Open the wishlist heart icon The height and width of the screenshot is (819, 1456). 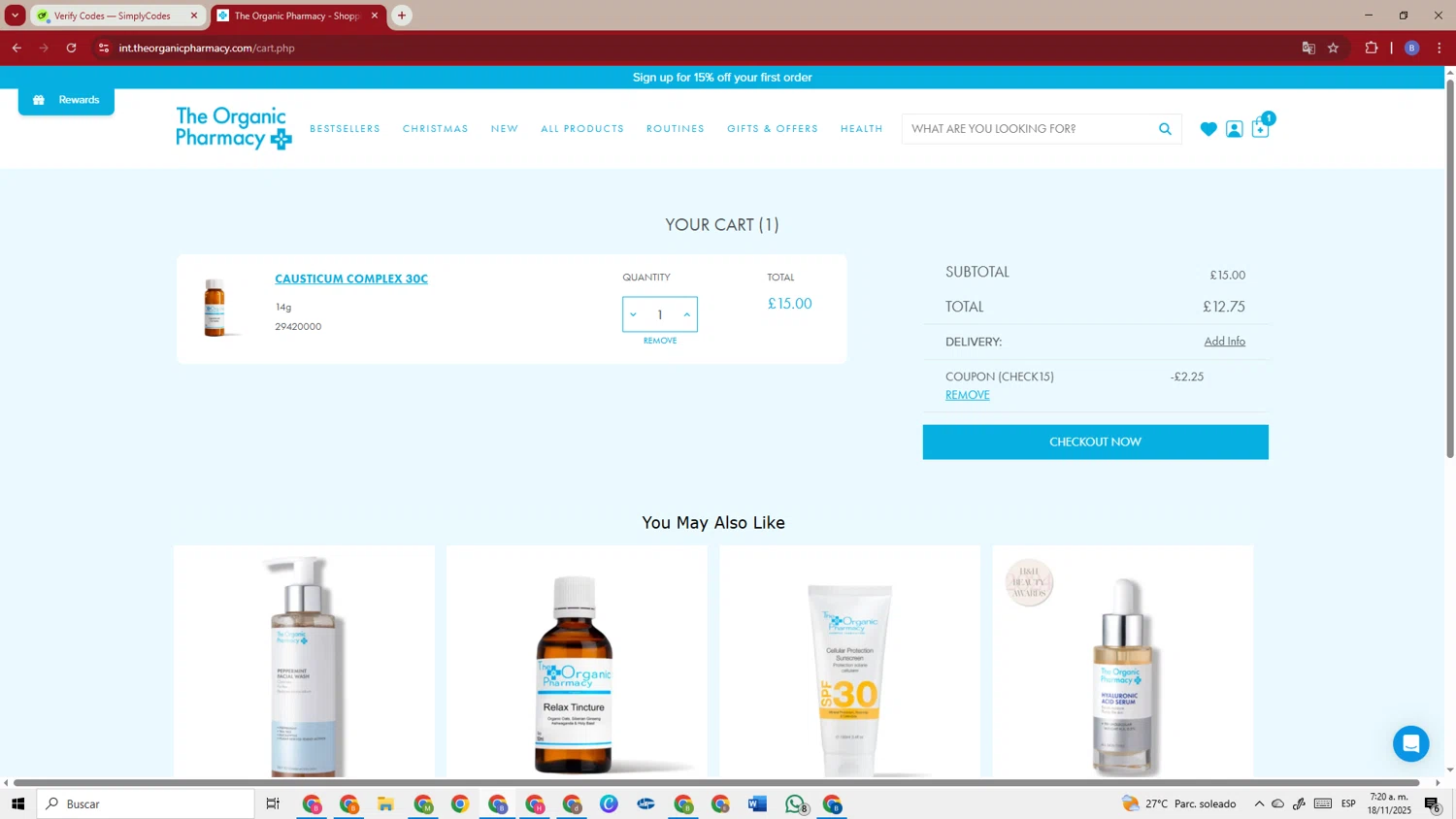1208,129
